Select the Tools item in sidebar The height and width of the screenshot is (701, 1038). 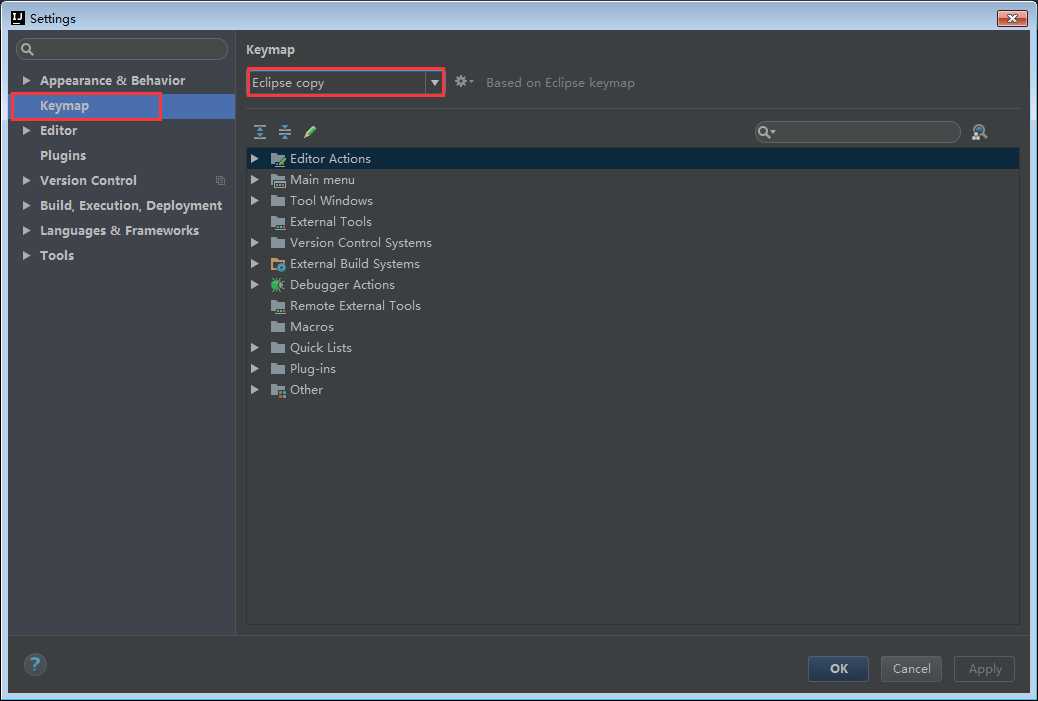(57, 256)
